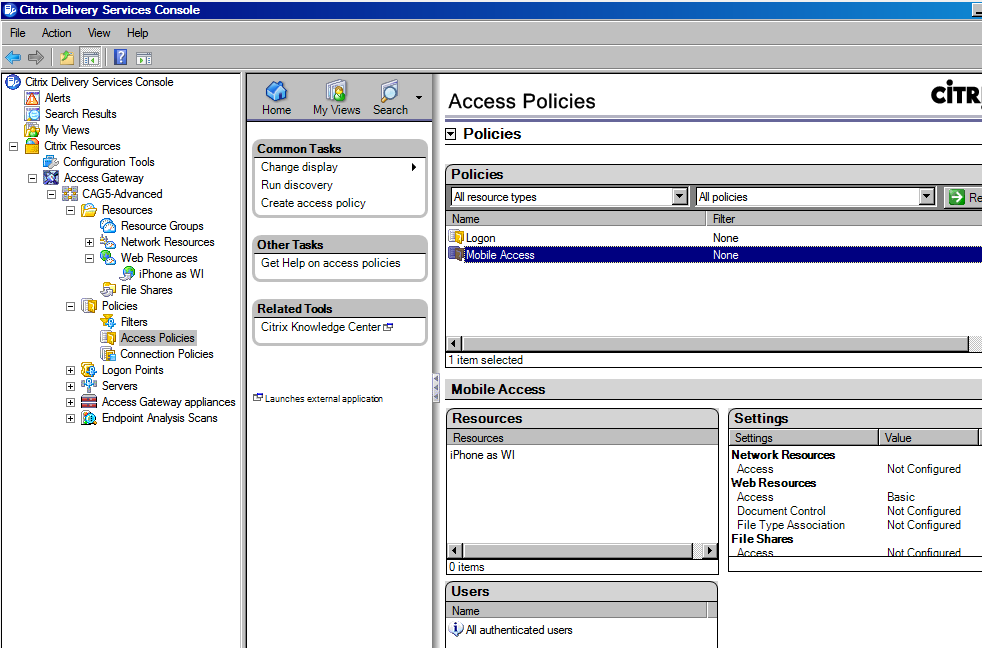Select File Shares tree node
Screen dimensions: 982x648
pos(146,290)
